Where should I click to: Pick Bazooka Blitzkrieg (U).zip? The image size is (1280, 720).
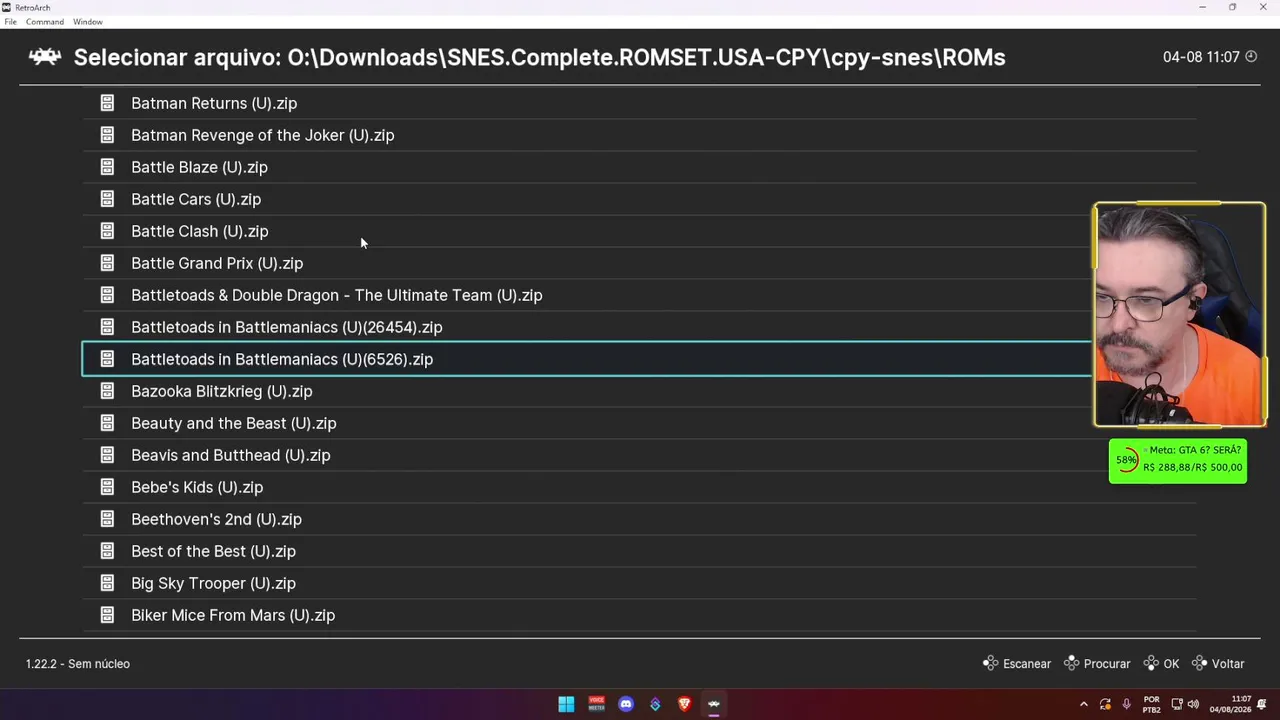tap(639, 391)
